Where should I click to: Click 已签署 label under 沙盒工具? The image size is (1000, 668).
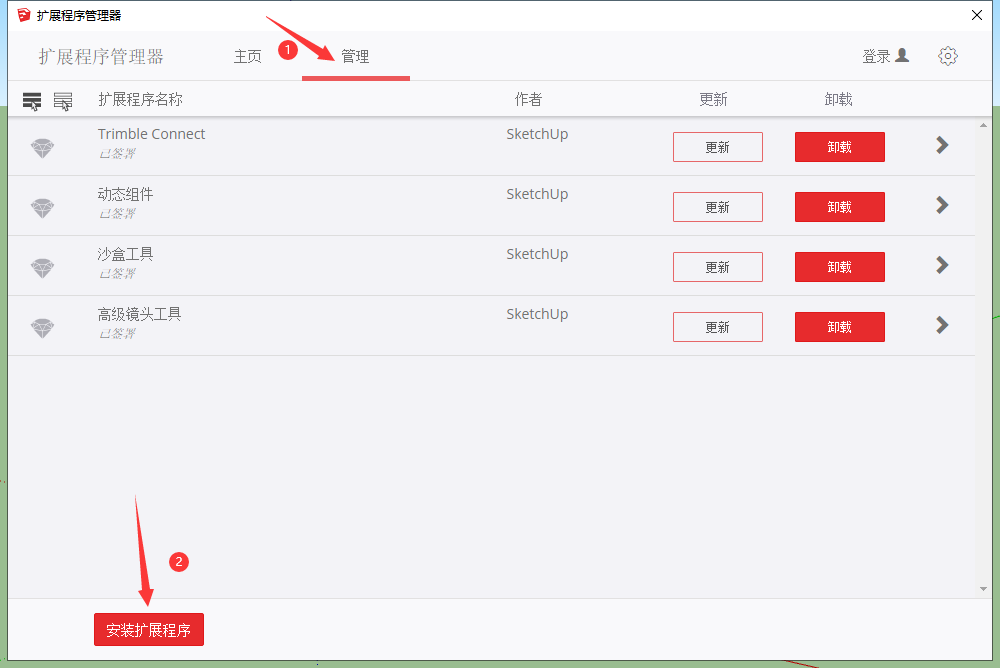(x=117, y=274)
